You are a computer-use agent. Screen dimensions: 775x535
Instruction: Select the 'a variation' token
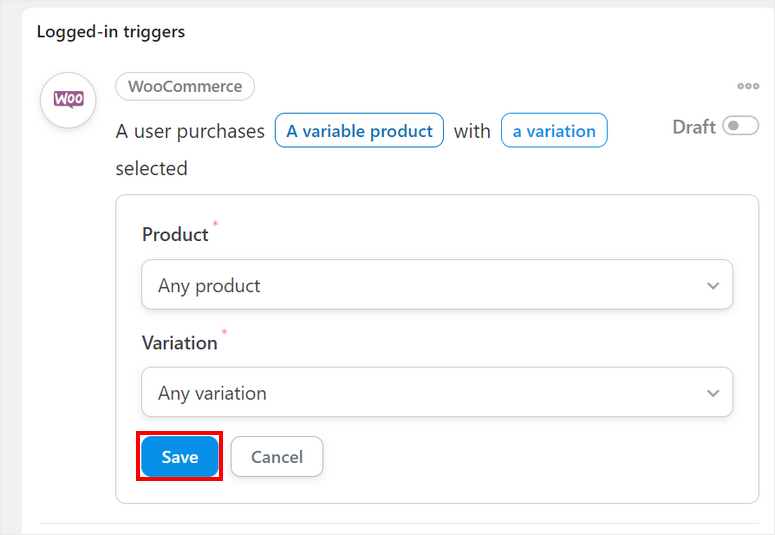[x=554, y=131]
